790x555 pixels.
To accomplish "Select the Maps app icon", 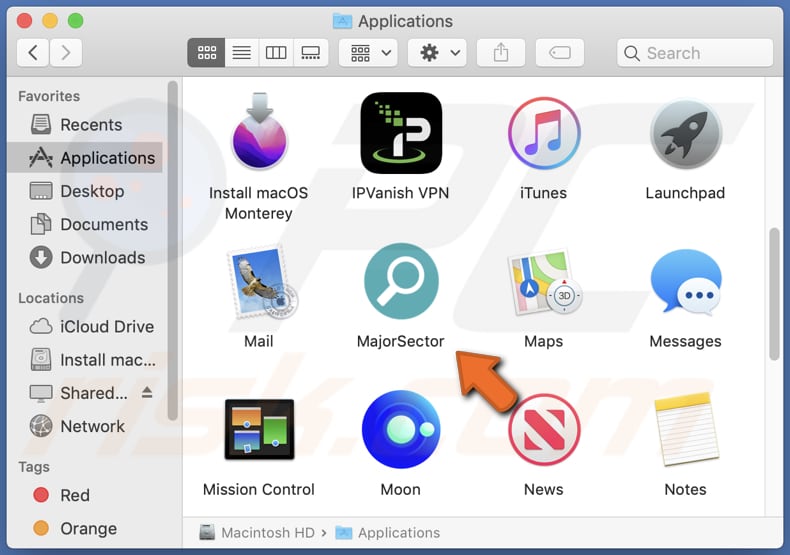I will tap(545, 282).
